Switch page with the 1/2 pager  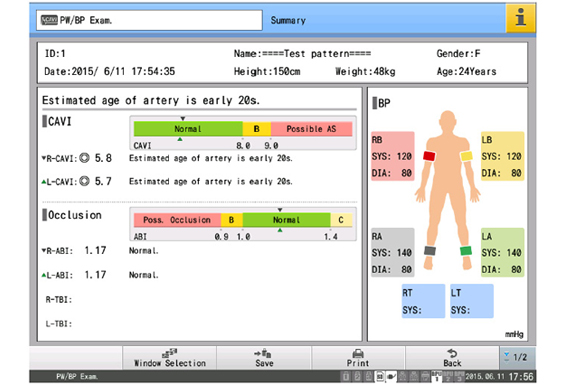click(x=518, y=358)
